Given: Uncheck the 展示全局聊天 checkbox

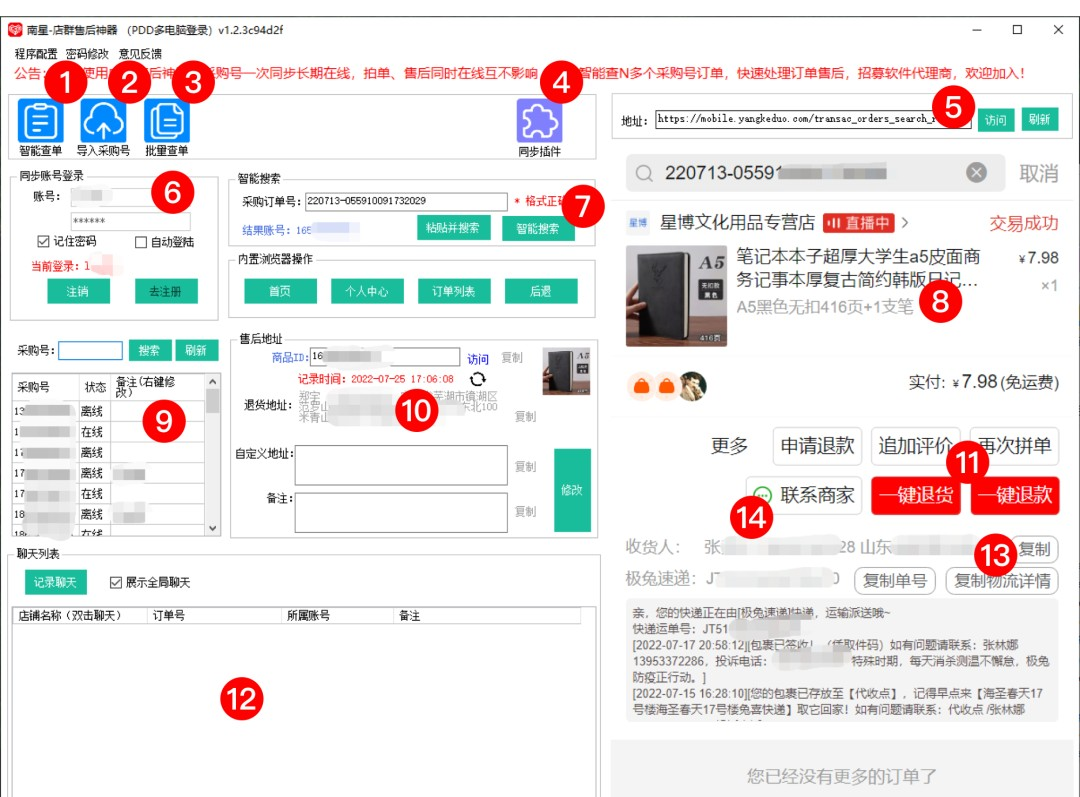Looking at the screenshot, I should (116, 582).
